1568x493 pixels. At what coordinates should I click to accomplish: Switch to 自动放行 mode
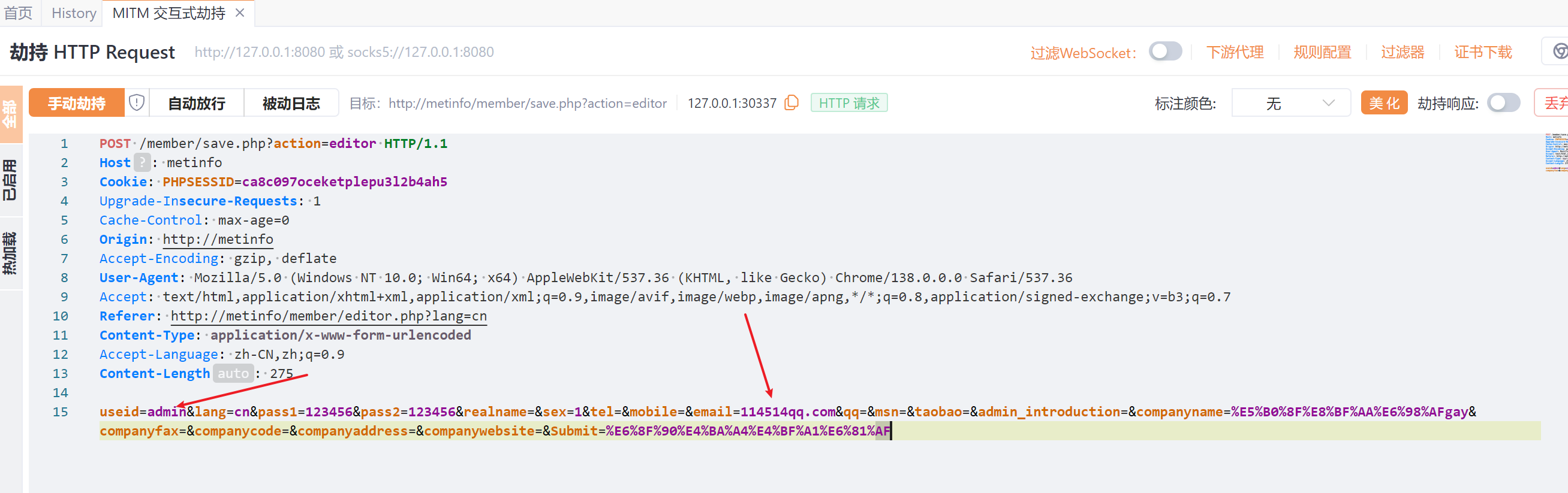(197, 103)
